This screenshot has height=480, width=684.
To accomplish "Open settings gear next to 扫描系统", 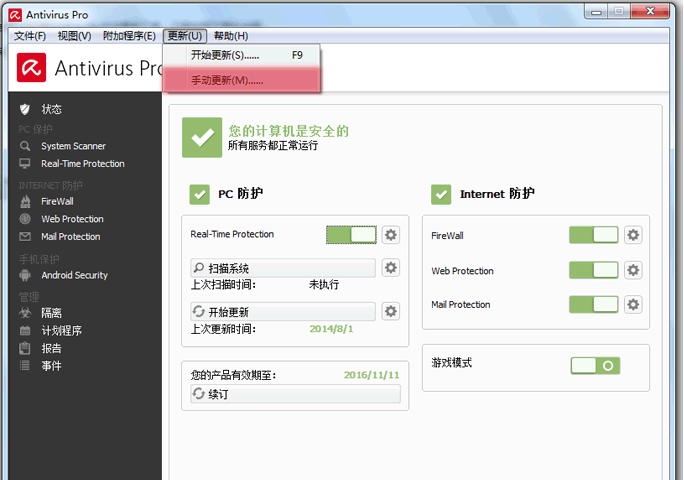I will pos(391,267).
